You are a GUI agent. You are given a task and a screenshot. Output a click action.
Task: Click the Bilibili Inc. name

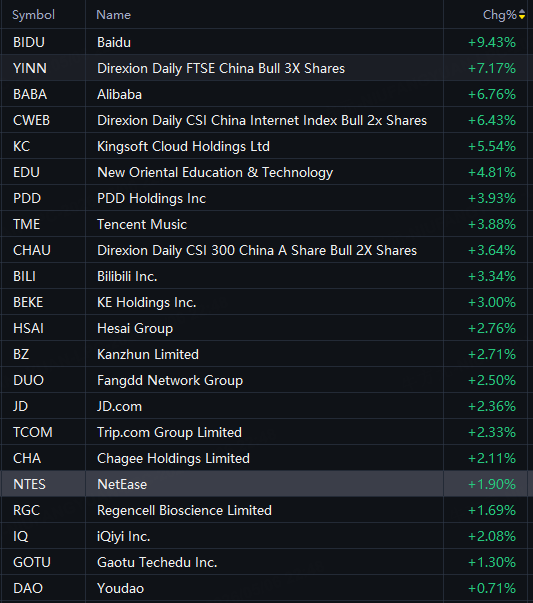click(x=127, y=277)
